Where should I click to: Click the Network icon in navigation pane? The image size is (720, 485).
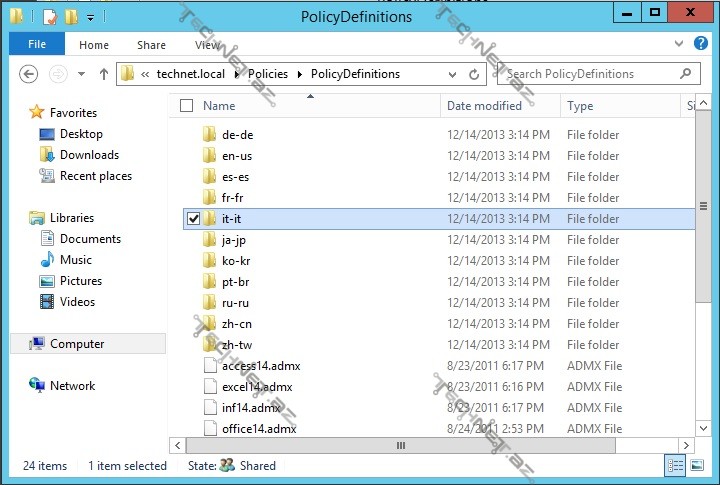pyautogui.click(x=37, y=386)
